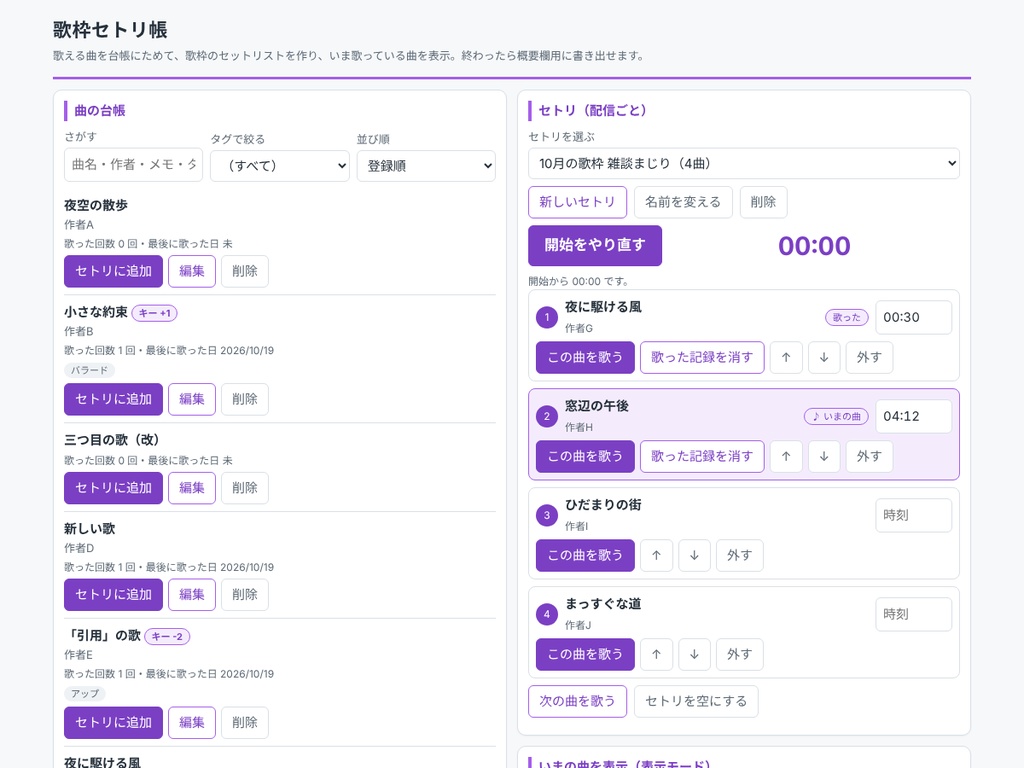1024x768 pixels.
Task: Click the 04:12 time field for 窓辺の午後
Action: (913, 417)
